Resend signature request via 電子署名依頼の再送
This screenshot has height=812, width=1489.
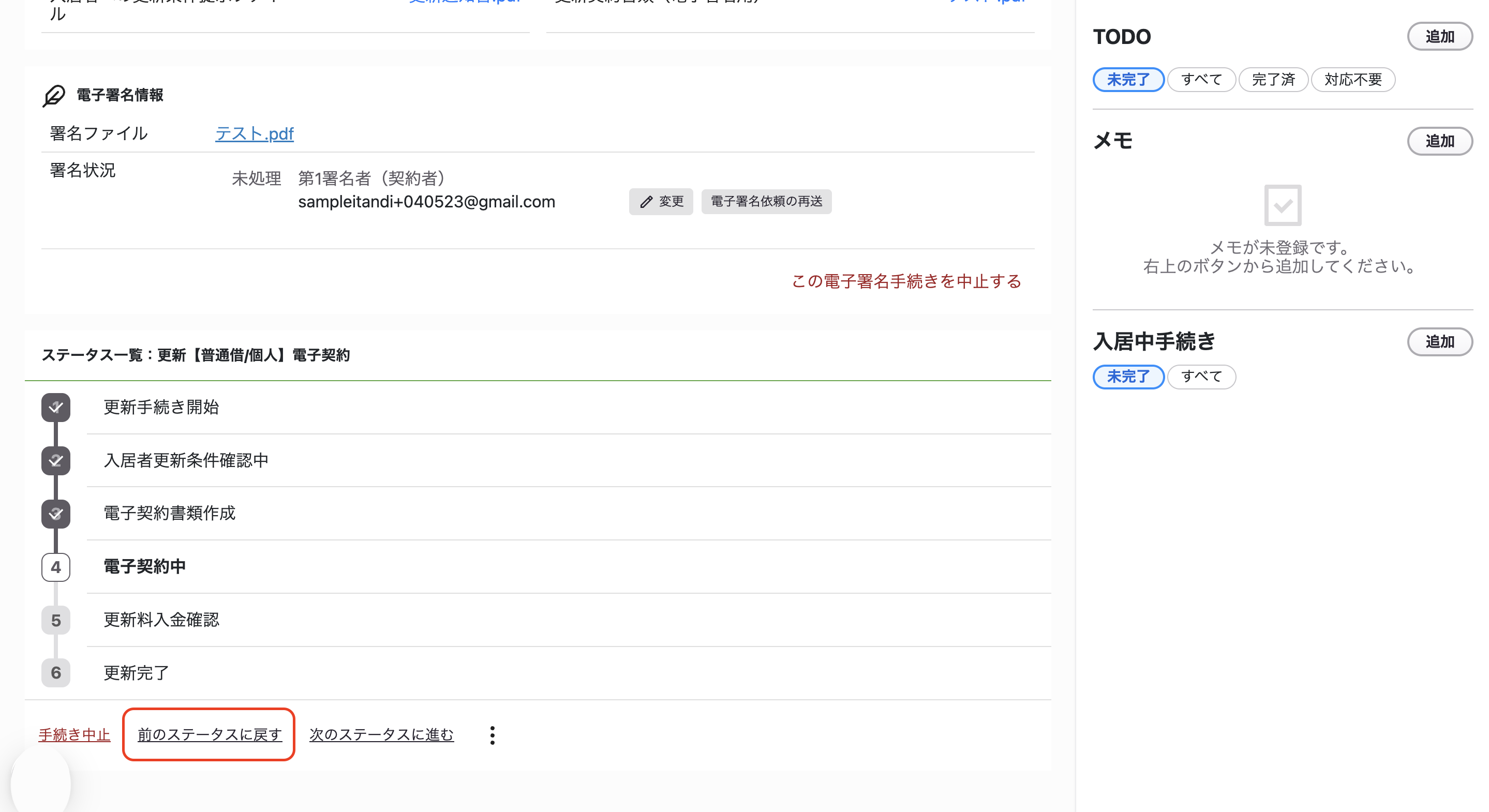tap(766, 202)
